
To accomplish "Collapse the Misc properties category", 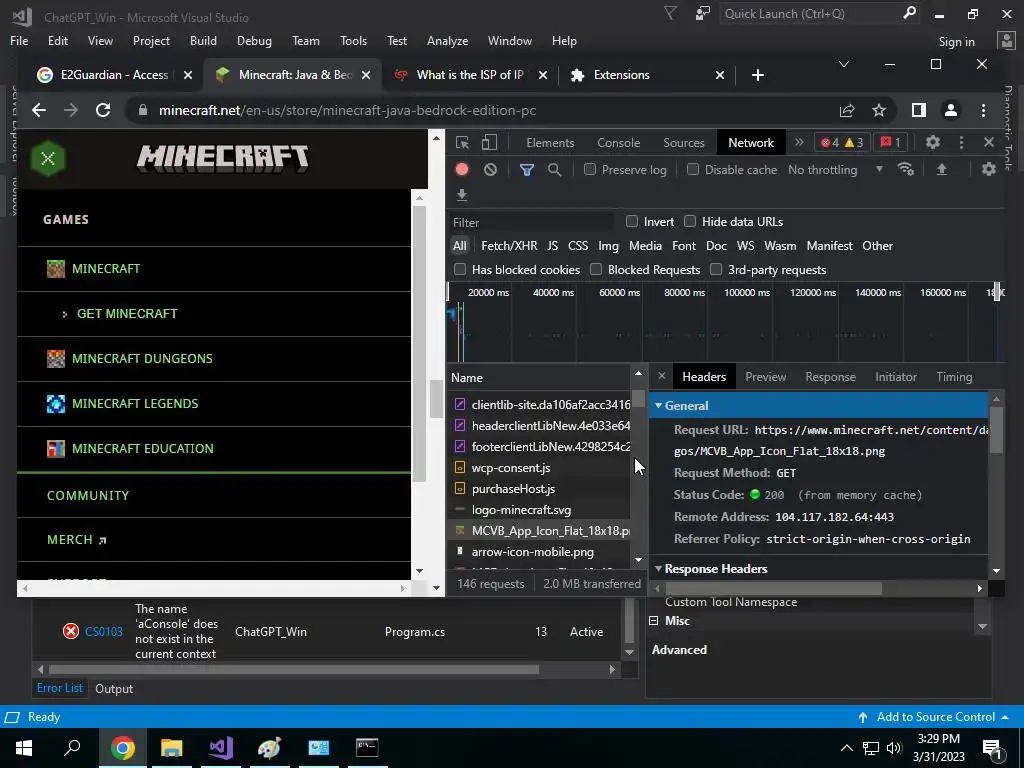I will 654,621.
